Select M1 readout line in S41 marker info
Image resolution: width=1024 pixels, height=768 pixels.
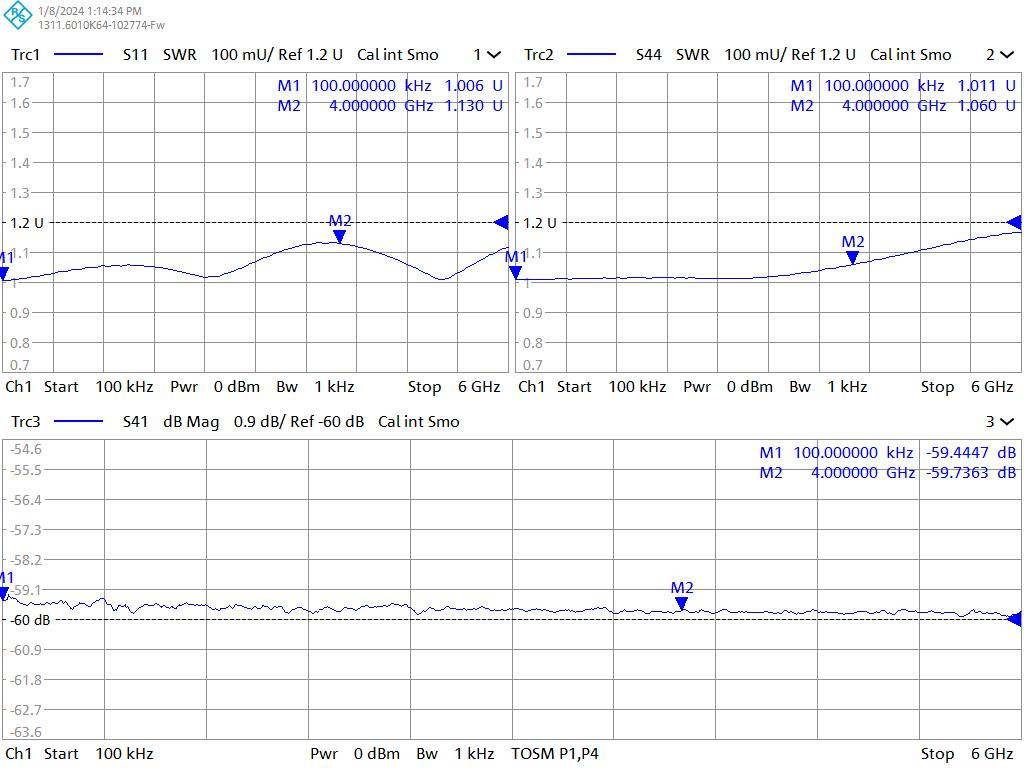coord(887,453)
